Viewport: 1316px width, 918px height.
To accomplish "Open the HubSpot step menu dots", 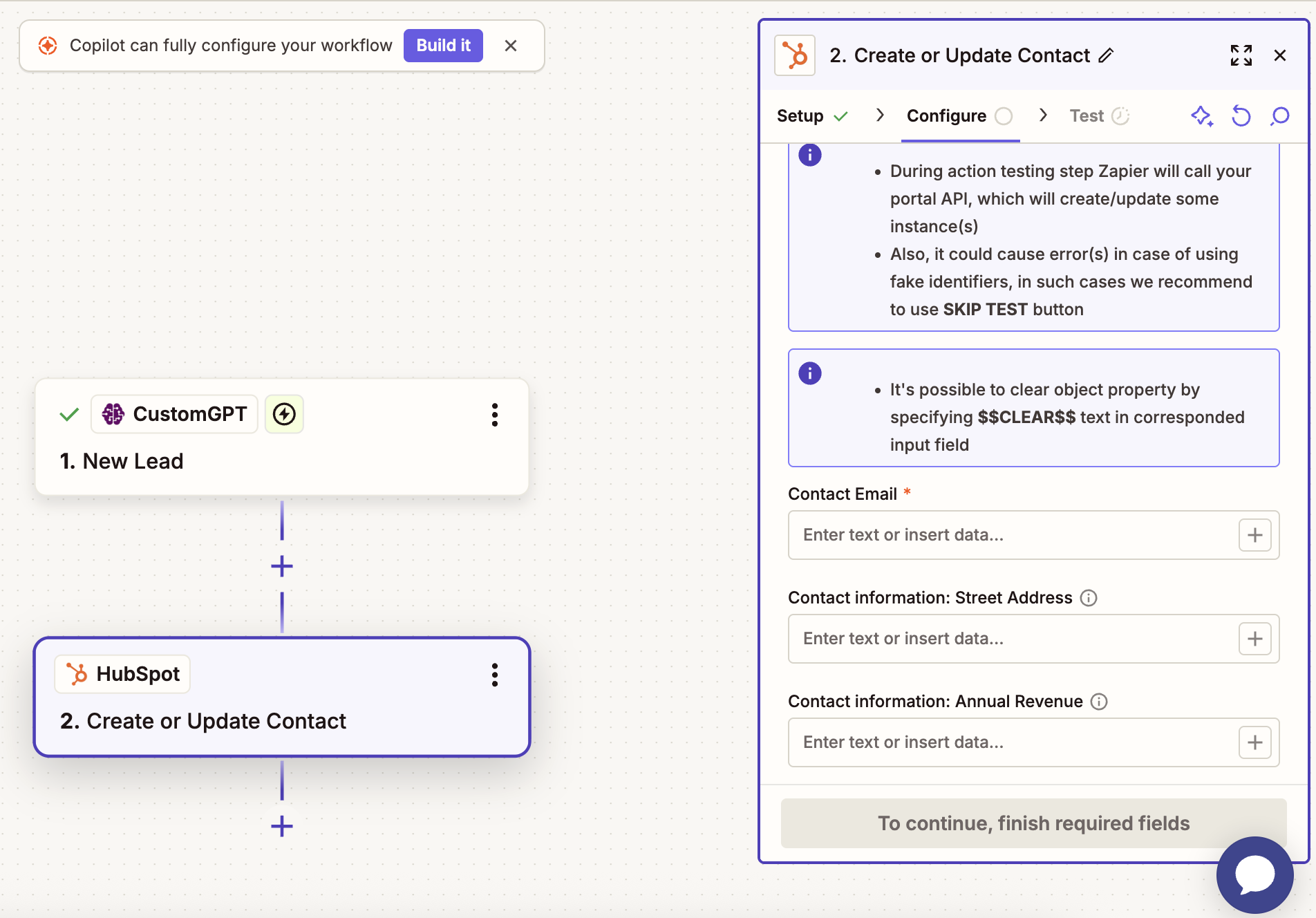I will click(495, 675).
